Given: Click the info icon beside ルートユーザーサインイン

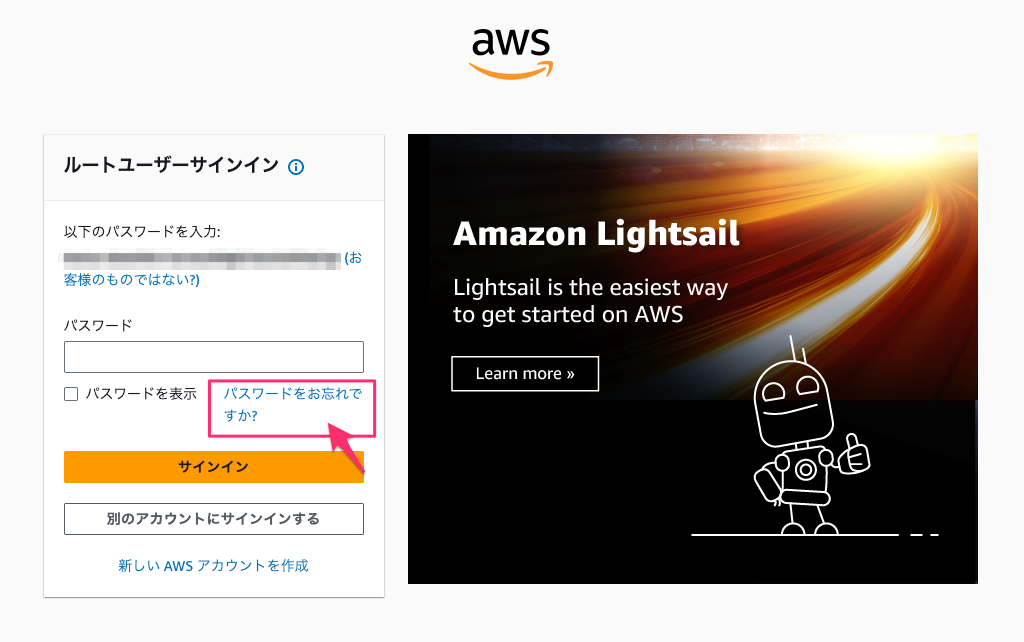Looking at the screenshot, I should click(x=296, y=167).
